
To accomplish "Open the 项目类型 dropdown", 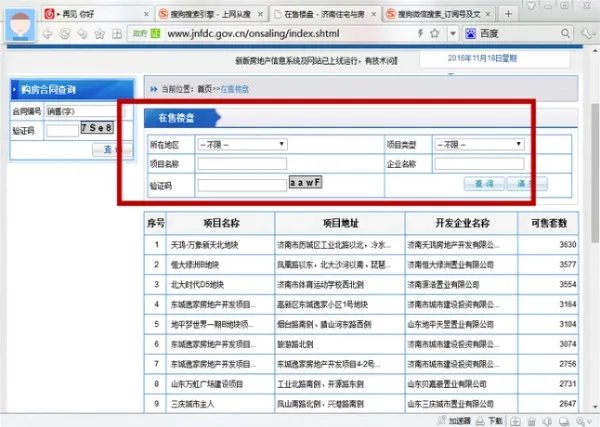I will coord(479,144).
